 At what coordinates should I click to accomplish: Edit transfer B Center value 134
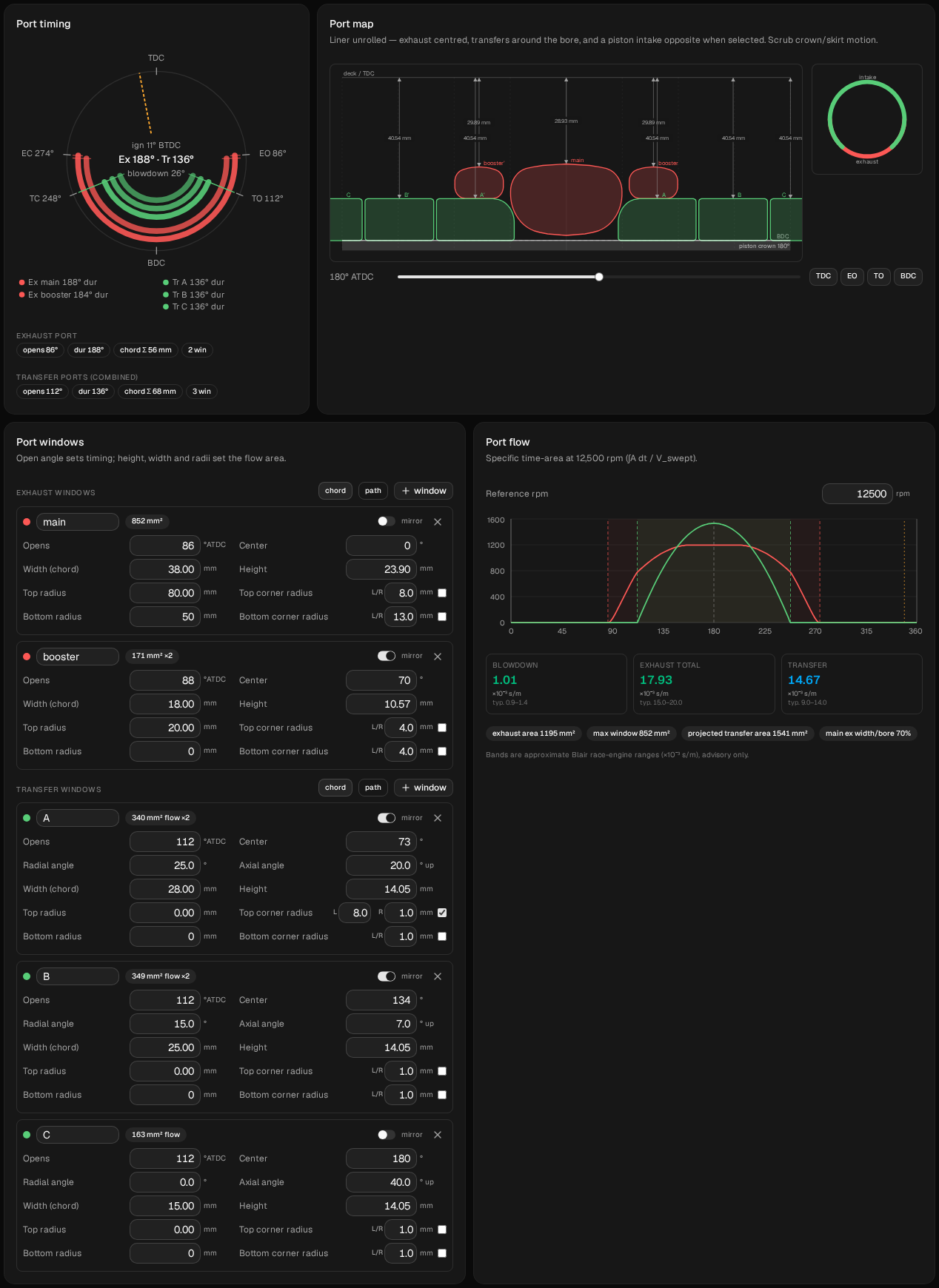[x=381, y=1000]
